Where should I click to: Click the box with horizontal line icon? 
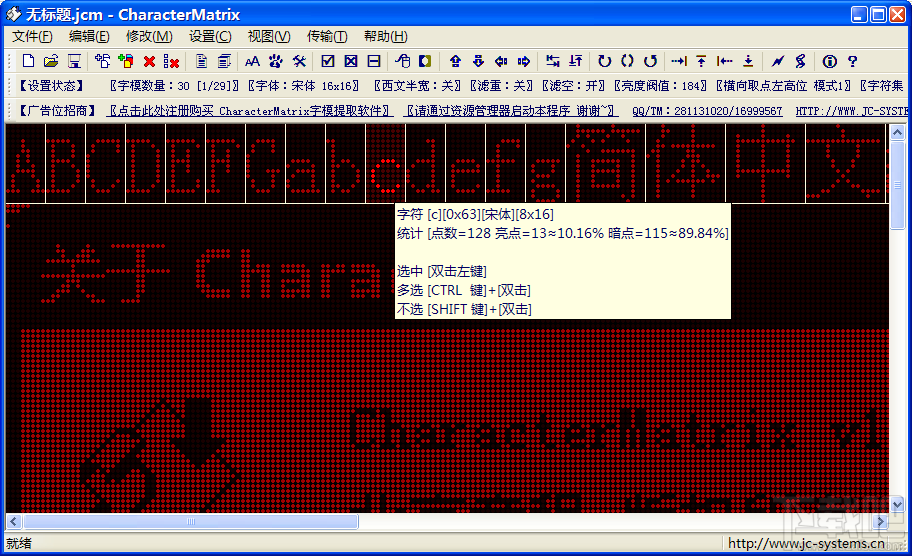click(374, 61)
